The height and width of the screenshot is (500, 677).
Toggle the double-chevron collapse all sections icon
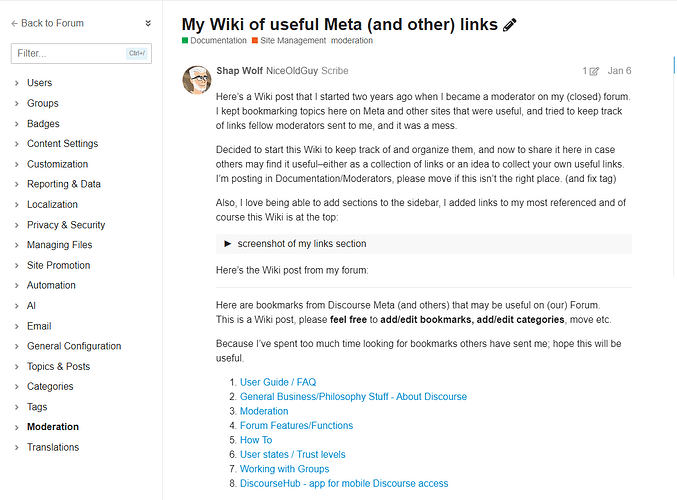[x=148, y=23]
